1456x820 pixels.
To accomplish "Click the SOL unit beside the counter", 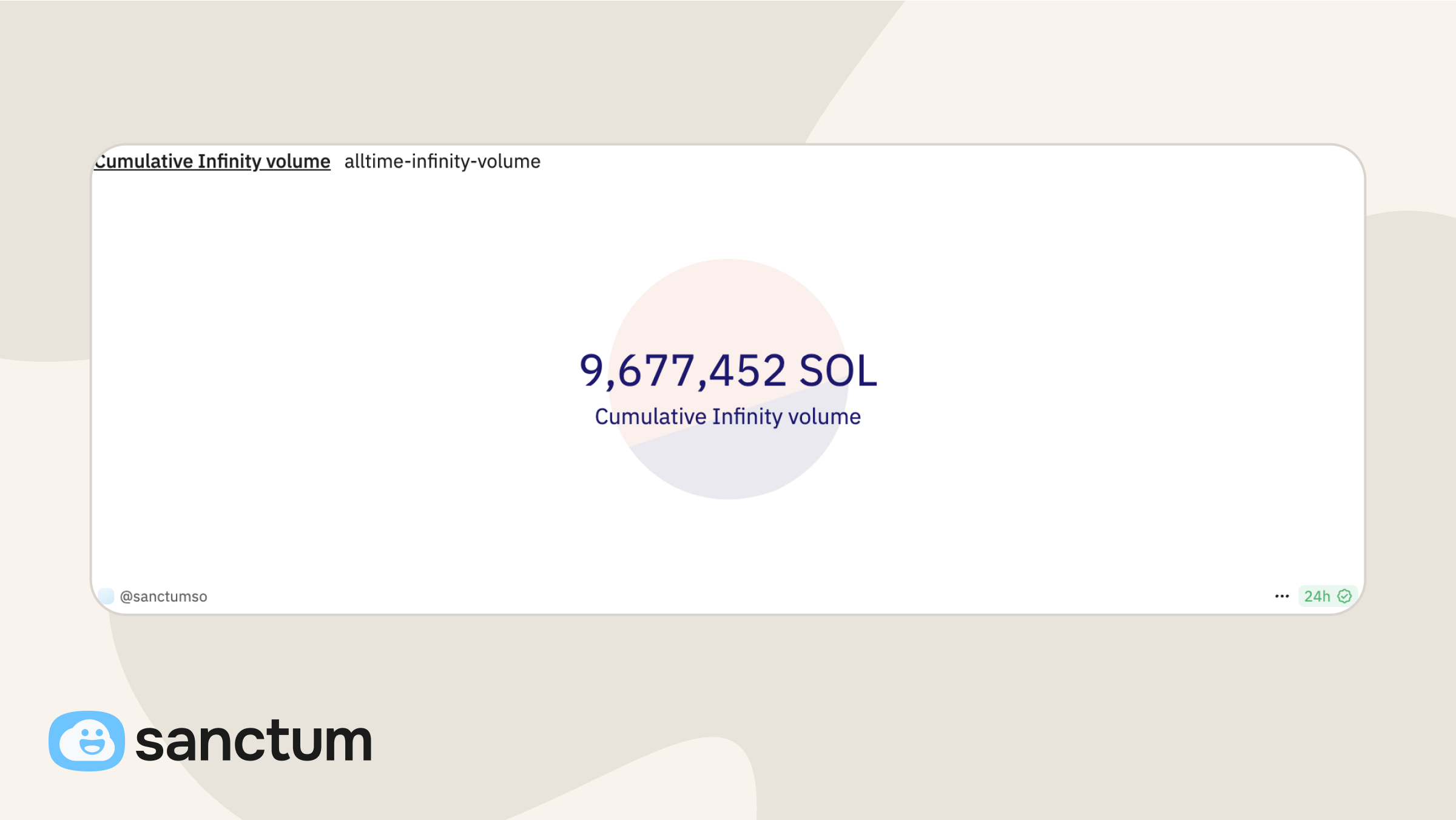I will (x=838, y=370).
